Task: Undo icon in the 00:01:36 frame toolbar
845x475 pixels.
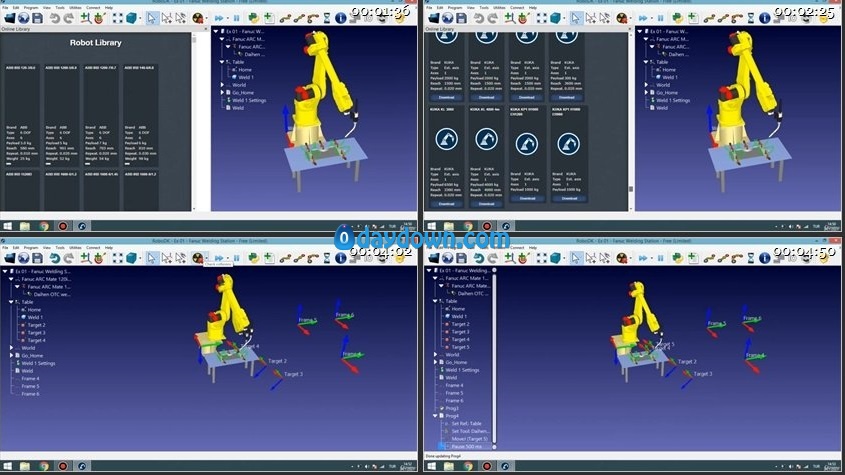Action: [54, 18]
